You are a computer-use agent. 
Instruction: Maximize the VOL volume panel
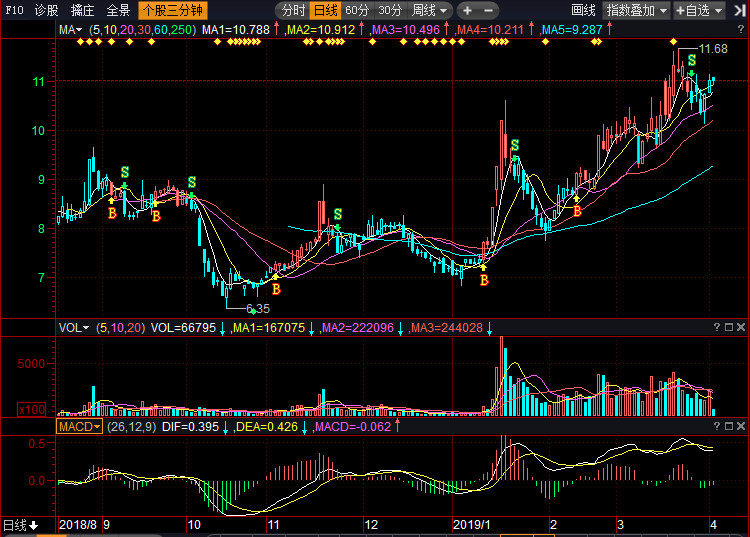729,327
